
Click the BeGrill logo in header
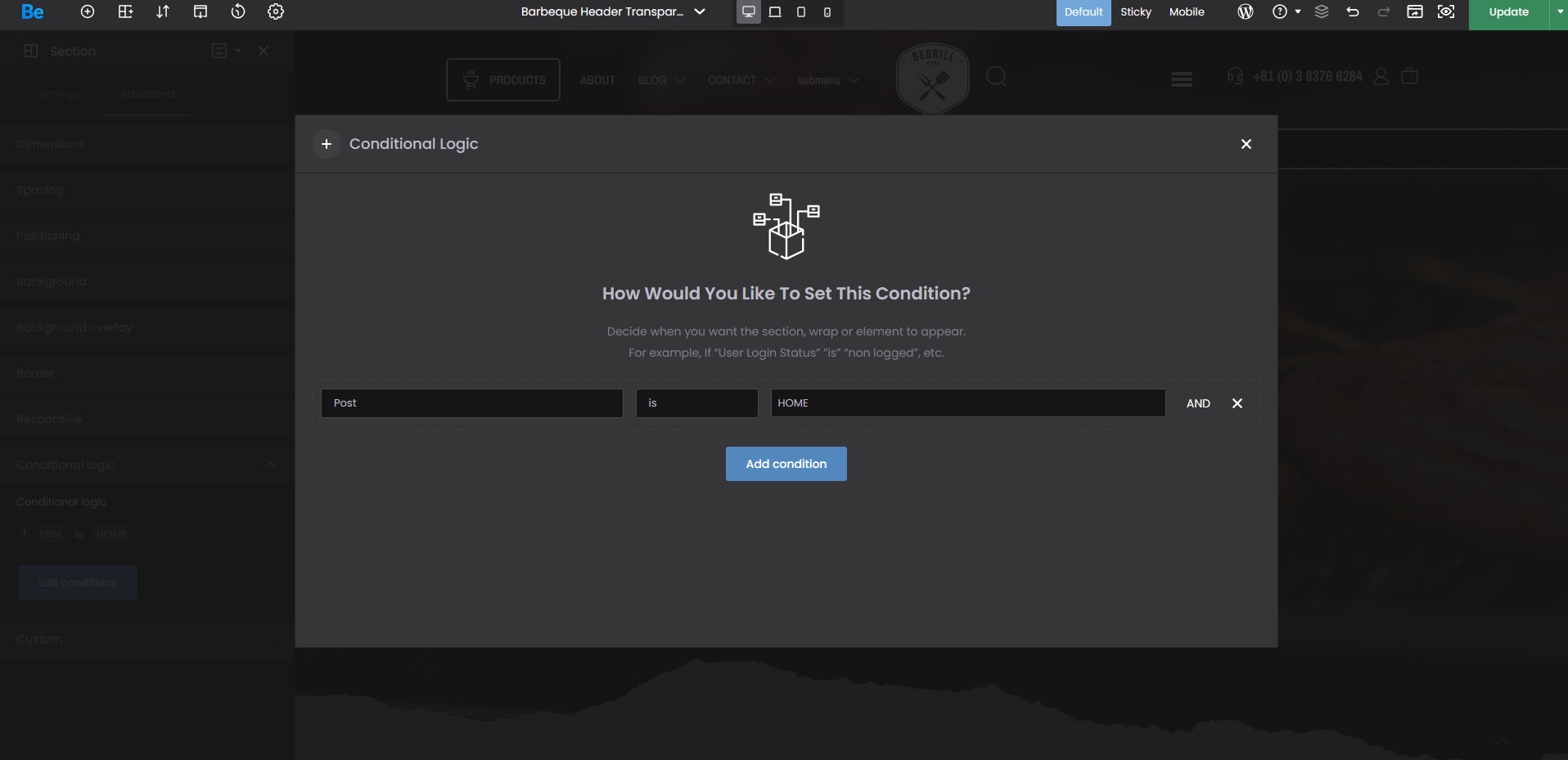pos(933,79)
